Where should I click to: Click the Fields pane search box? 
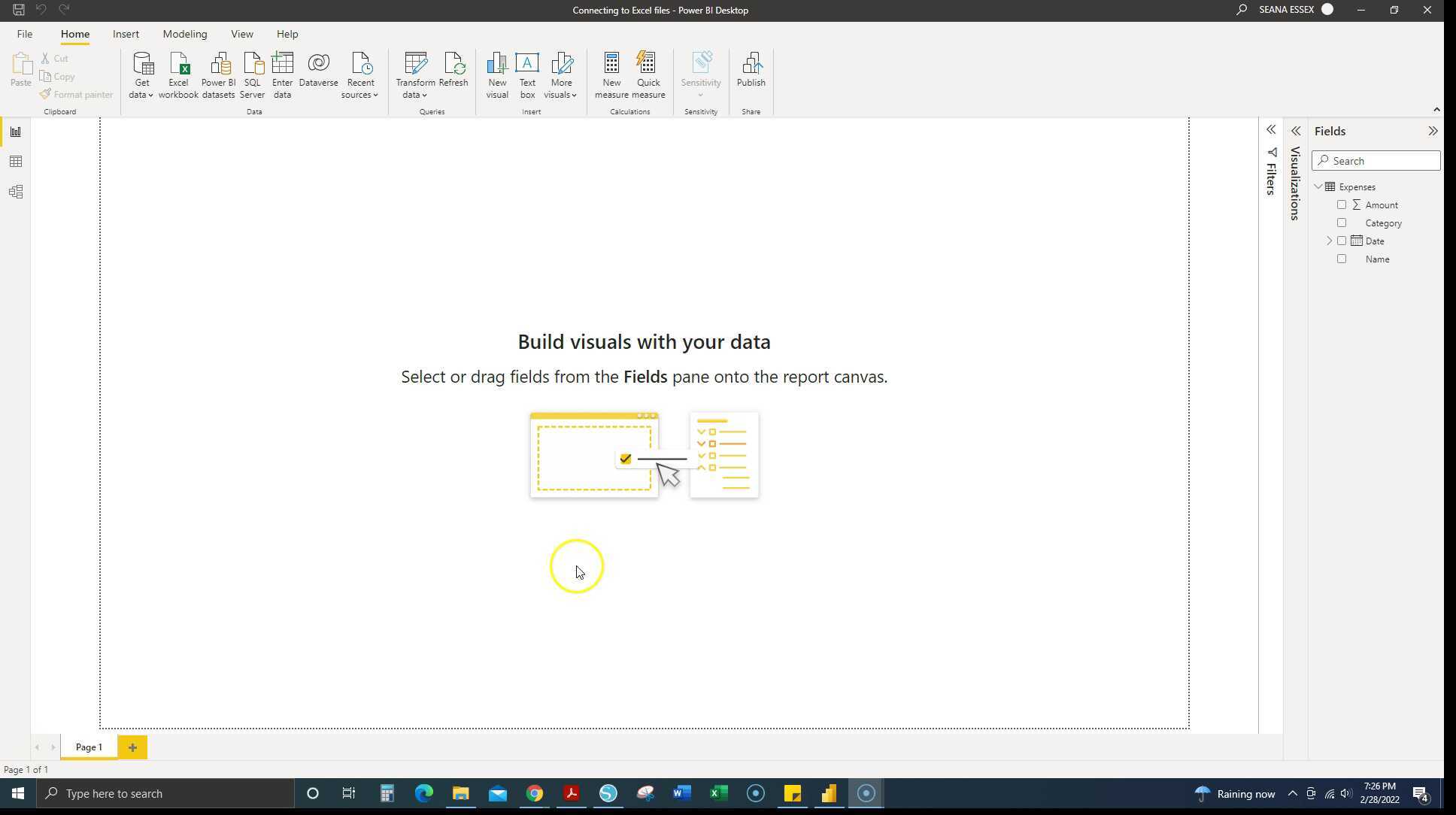1376,160
